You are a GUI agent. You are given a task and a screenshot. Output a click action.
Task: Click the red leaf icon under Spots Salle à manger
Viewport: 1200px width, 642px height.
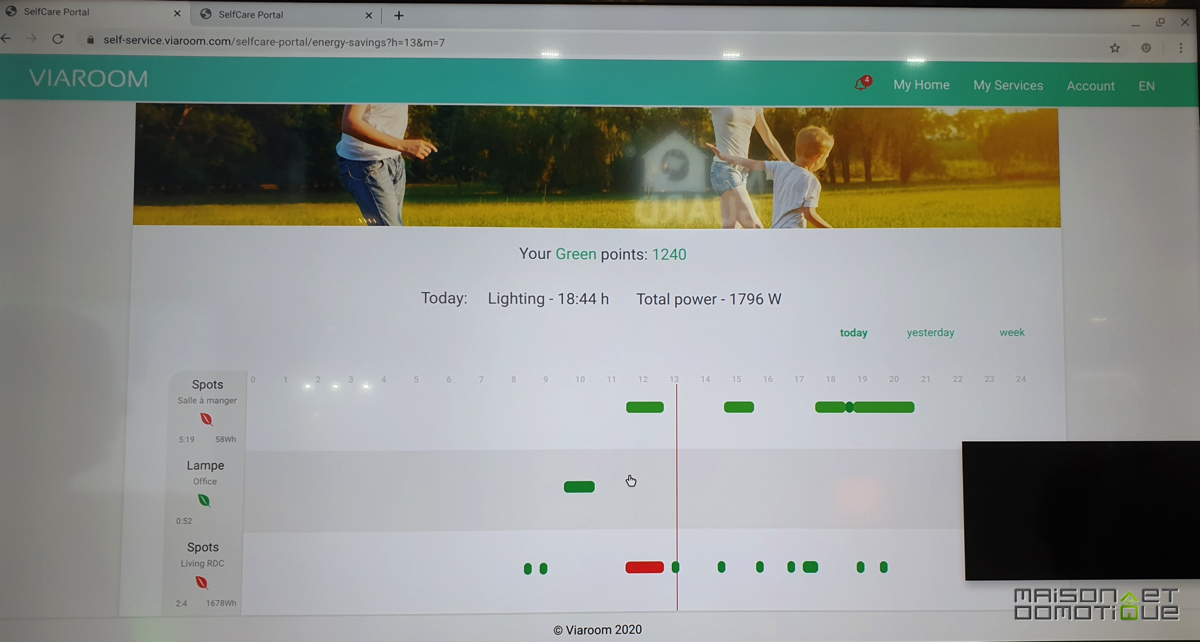pyautogui.click(x=207, y=419)
